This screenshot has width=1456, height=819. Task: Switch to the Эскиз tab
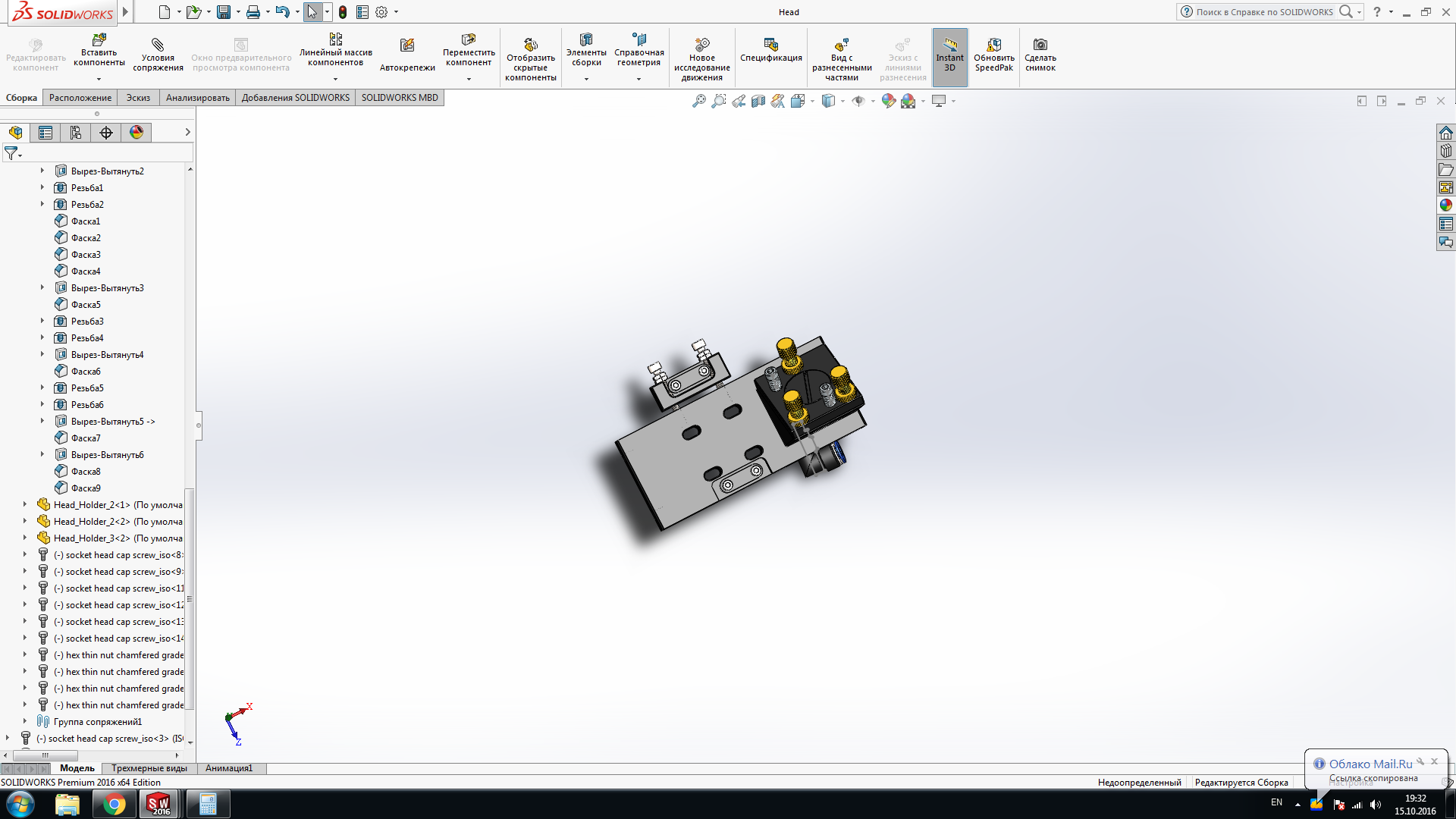pyautogui.click(x=138, y=98)
